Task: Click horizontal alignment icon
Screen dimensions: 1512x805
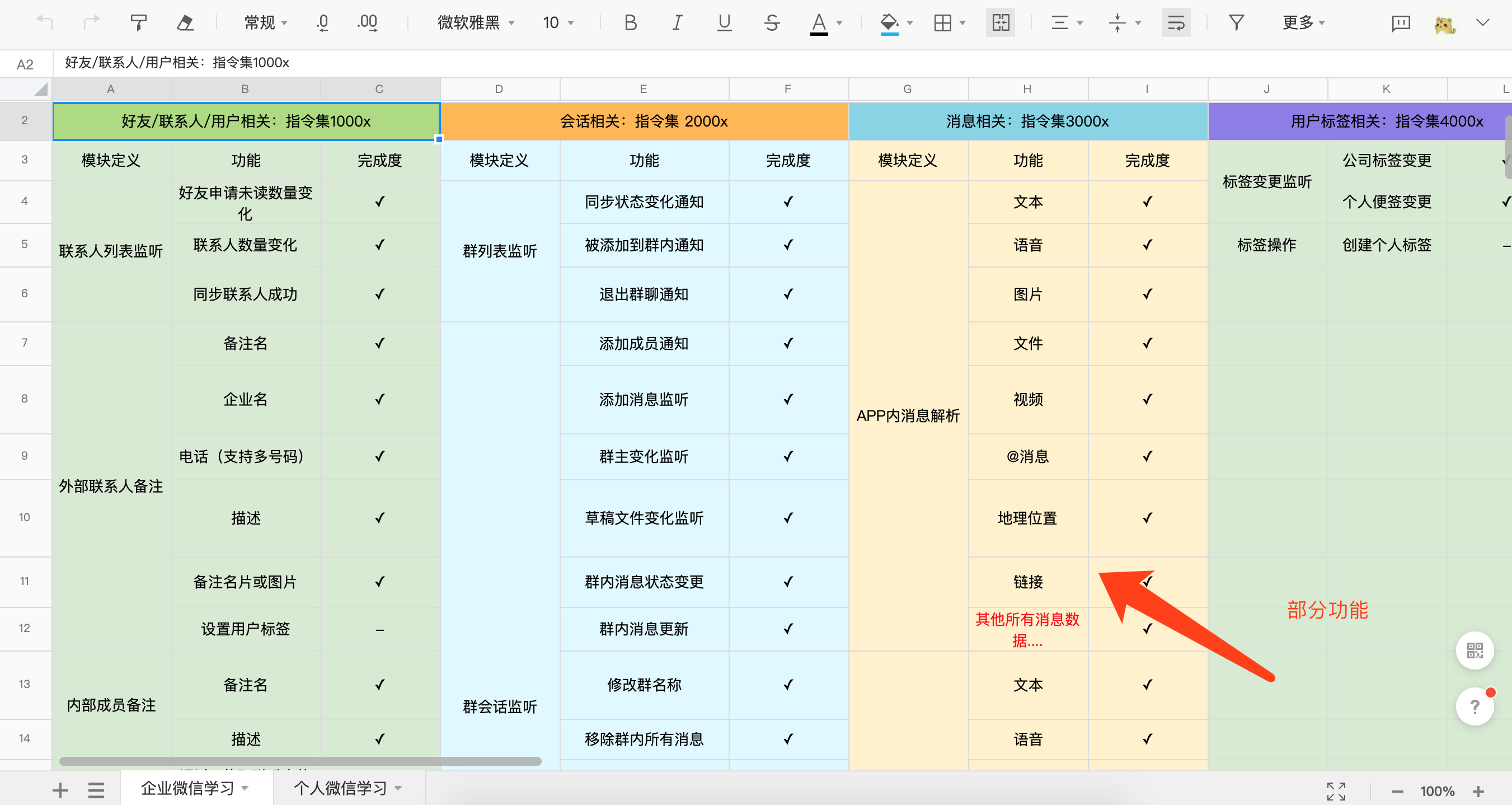Action: point(1059,23)
